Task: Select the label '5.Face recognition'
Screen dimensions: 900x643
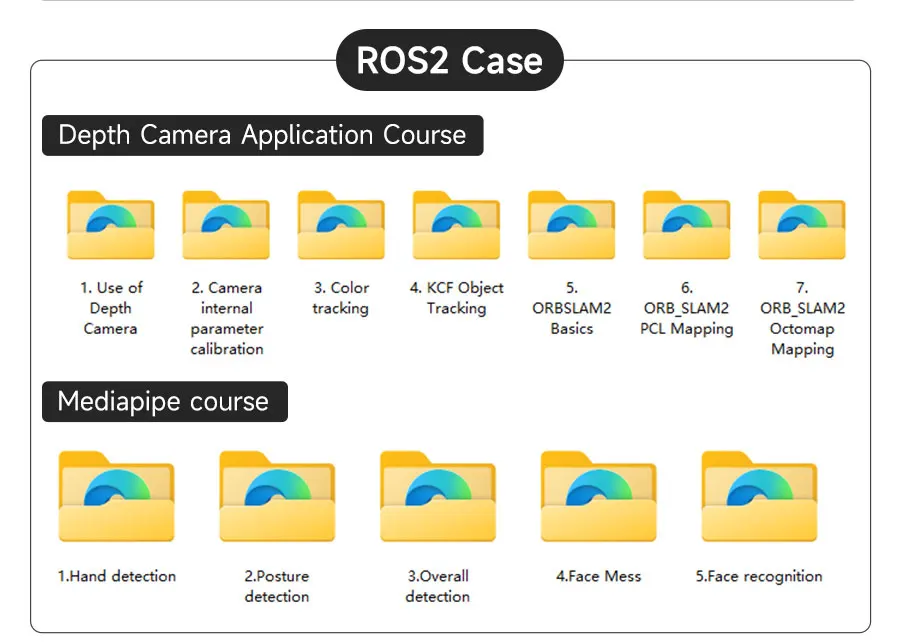Action: point(759,576)
